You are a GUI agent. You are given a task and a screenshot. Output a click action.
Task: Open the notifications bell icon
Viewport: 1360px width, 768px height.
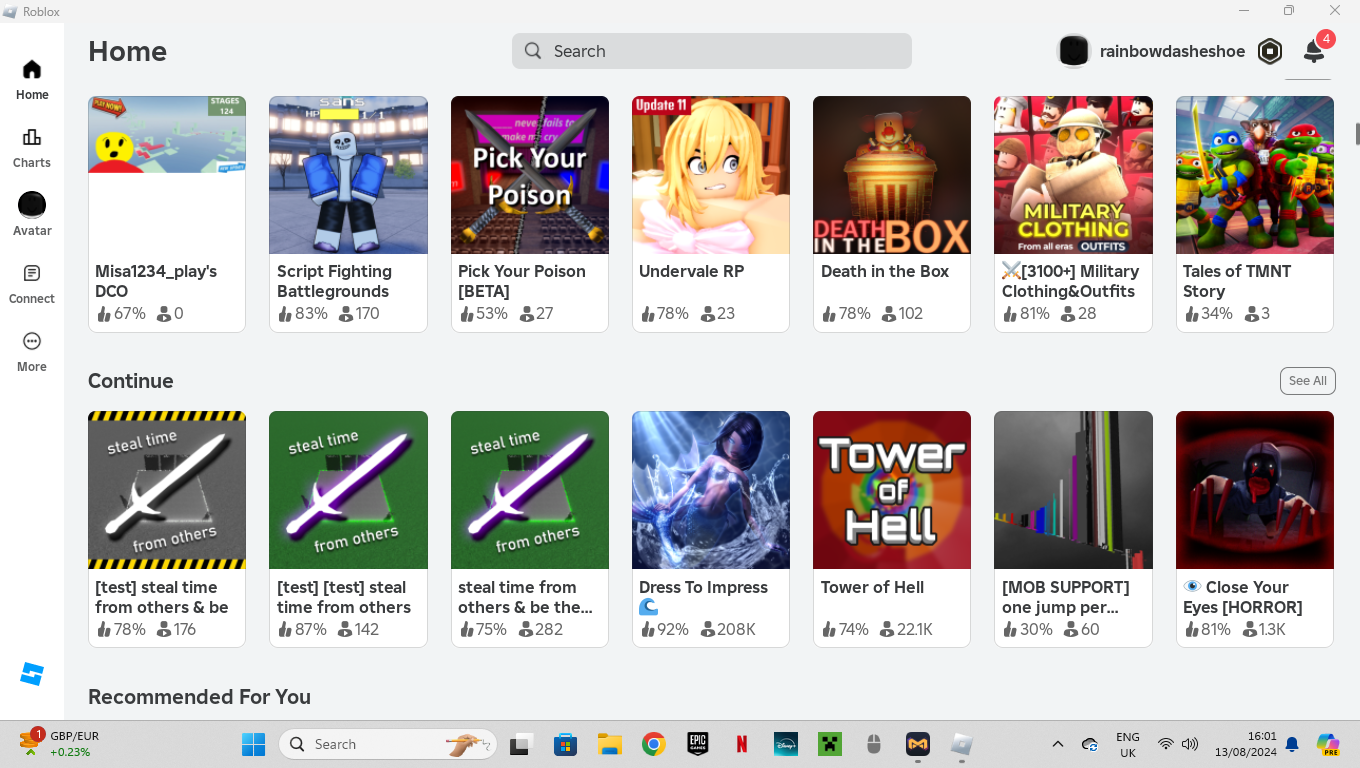coord(1314,51)
